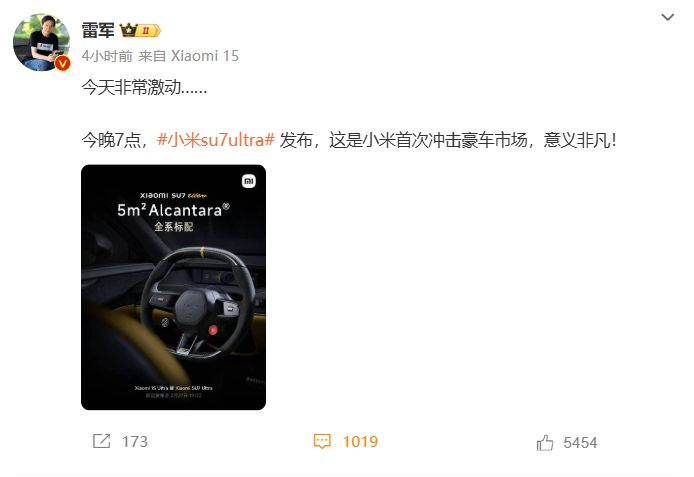Open the 雷军 username link
The height and width of the screenshot is (477, 694).
coord(98,31)
